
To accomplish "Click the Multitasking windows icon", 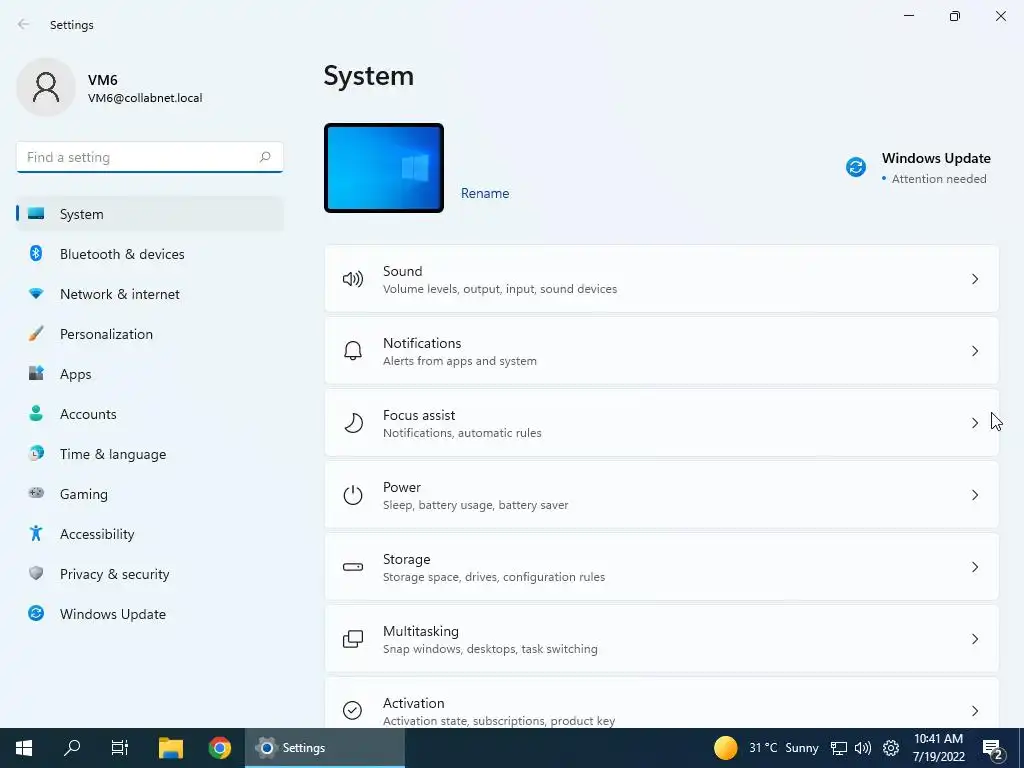I will tap(353, 639).
